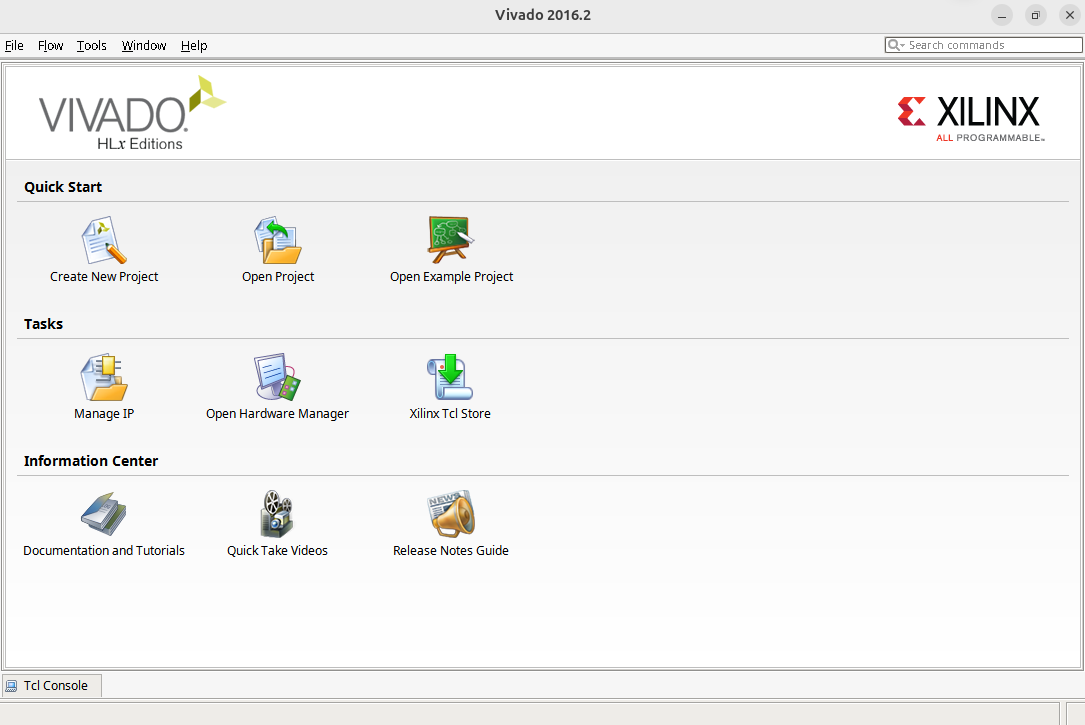
Task: Click the Quick Take Videos camera icon
Action: point(277,515)
